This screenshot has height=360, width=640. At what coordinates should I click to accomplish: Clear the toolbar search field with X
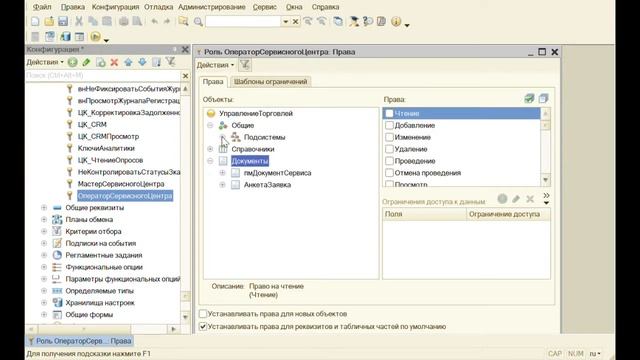click(296, 21)
